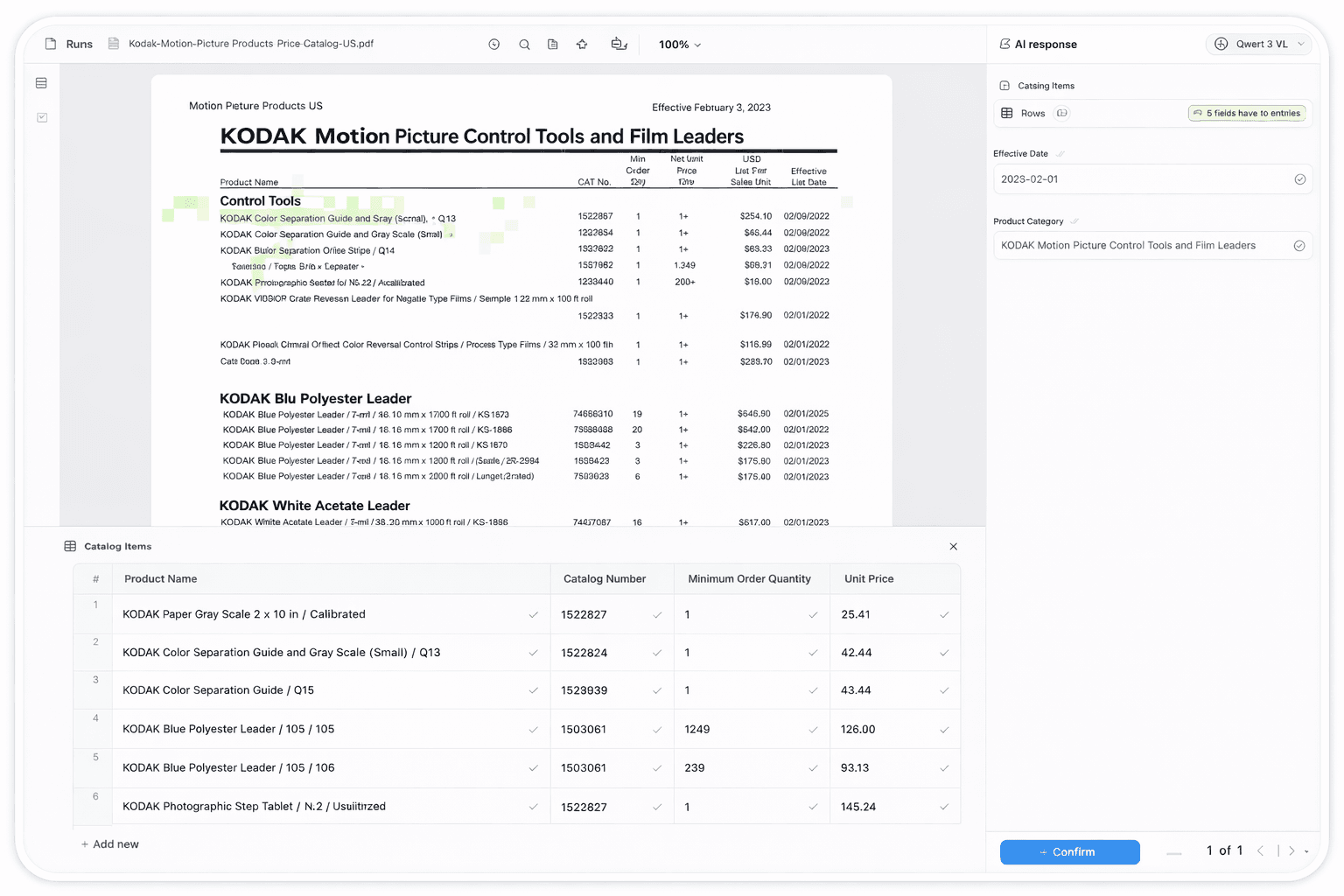1344x896 pixels.
Task: Click the 5 fields have to entries badge
Action: point(1247,113)
